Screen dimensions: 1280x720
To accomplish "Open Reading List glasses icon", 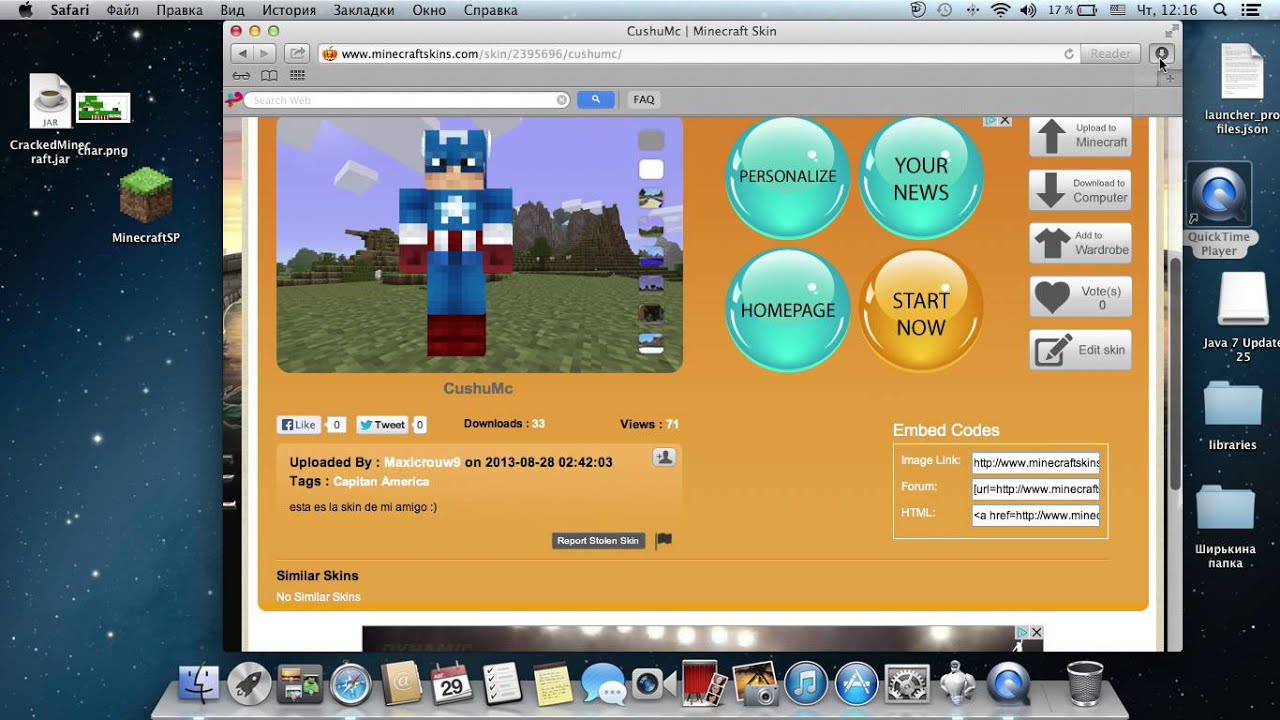I will click(241, 75).
